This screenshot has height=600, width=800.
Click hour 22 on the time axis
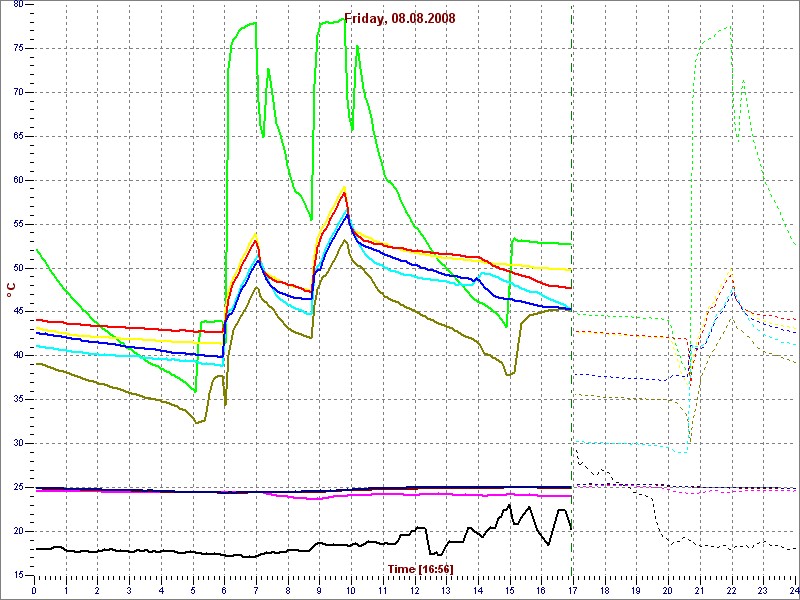732,588
